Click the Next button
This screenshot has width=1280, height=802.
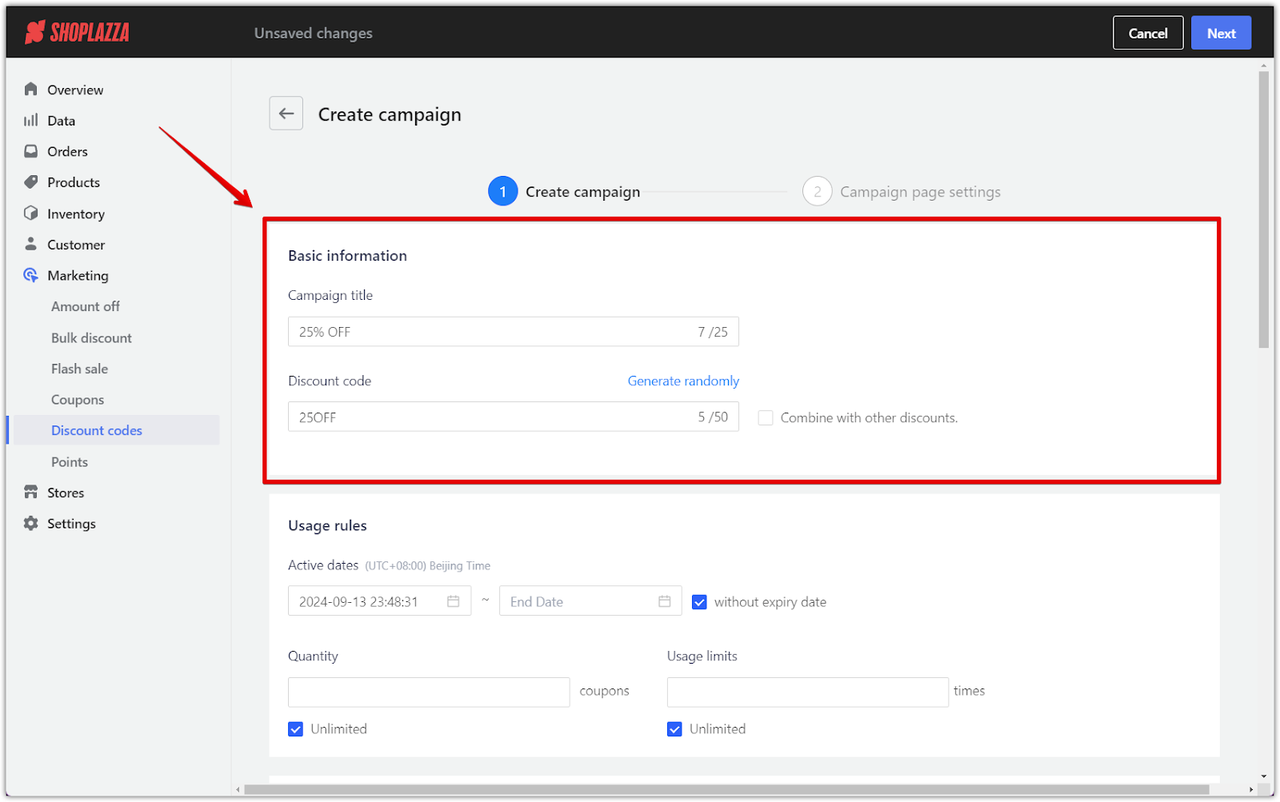pyautogui.click(x=1221, y=33)
